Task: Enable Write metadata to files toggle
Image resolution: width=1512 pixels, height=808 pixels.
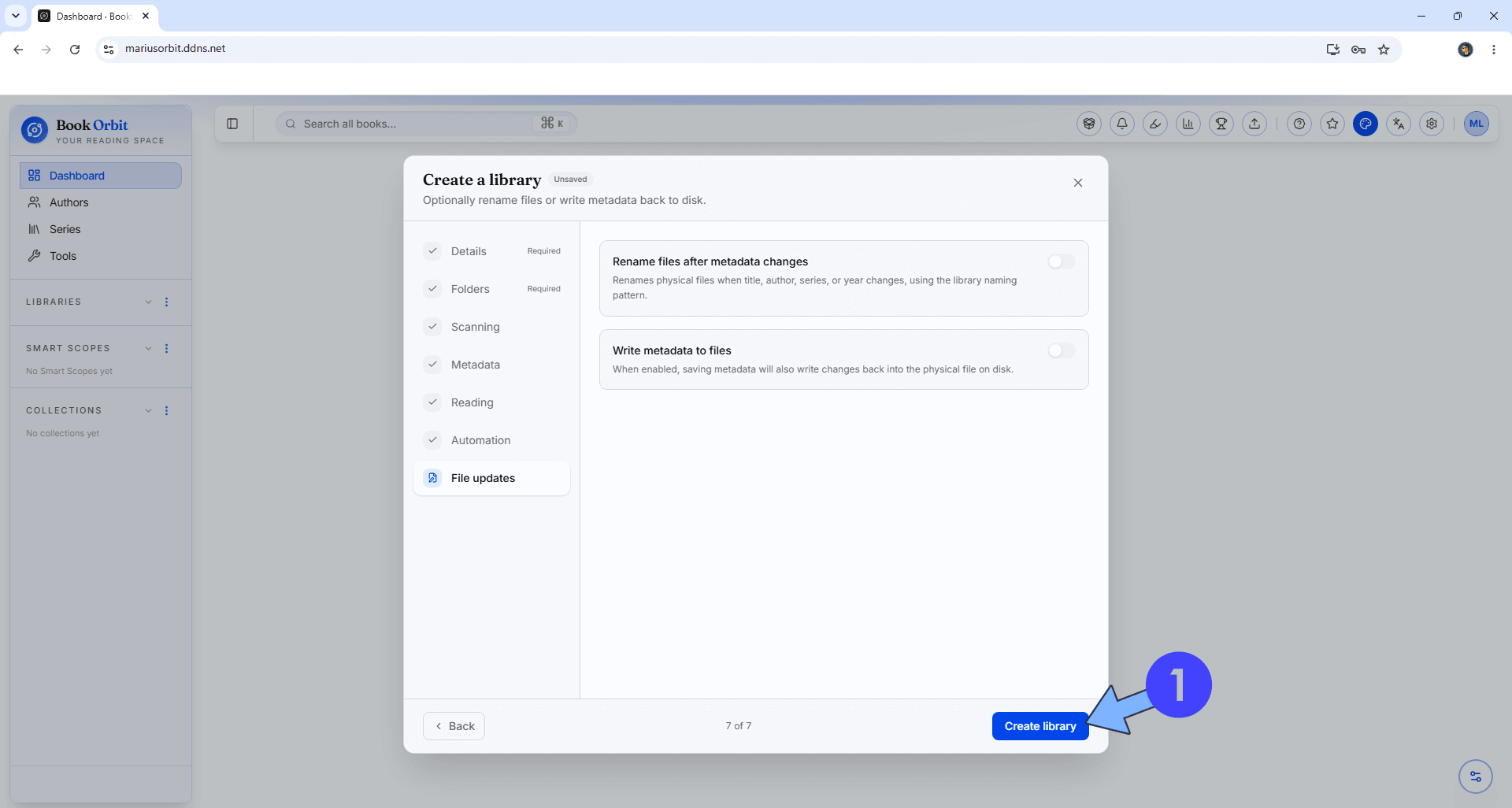Action: click(x=1061, y=350)
